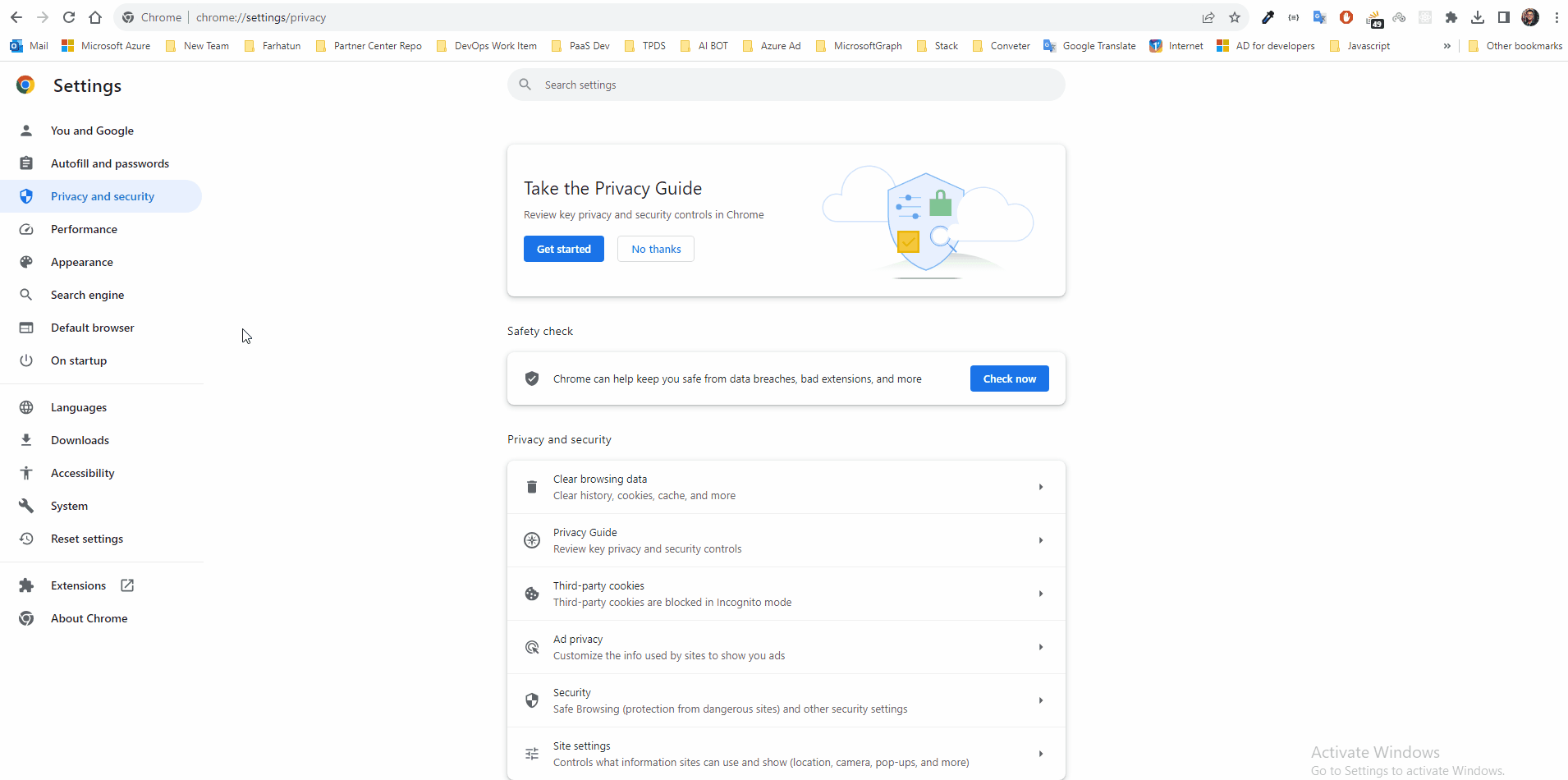Click the gray linked-circles extension icon

pyautogui.click(x=1399, y=17)
